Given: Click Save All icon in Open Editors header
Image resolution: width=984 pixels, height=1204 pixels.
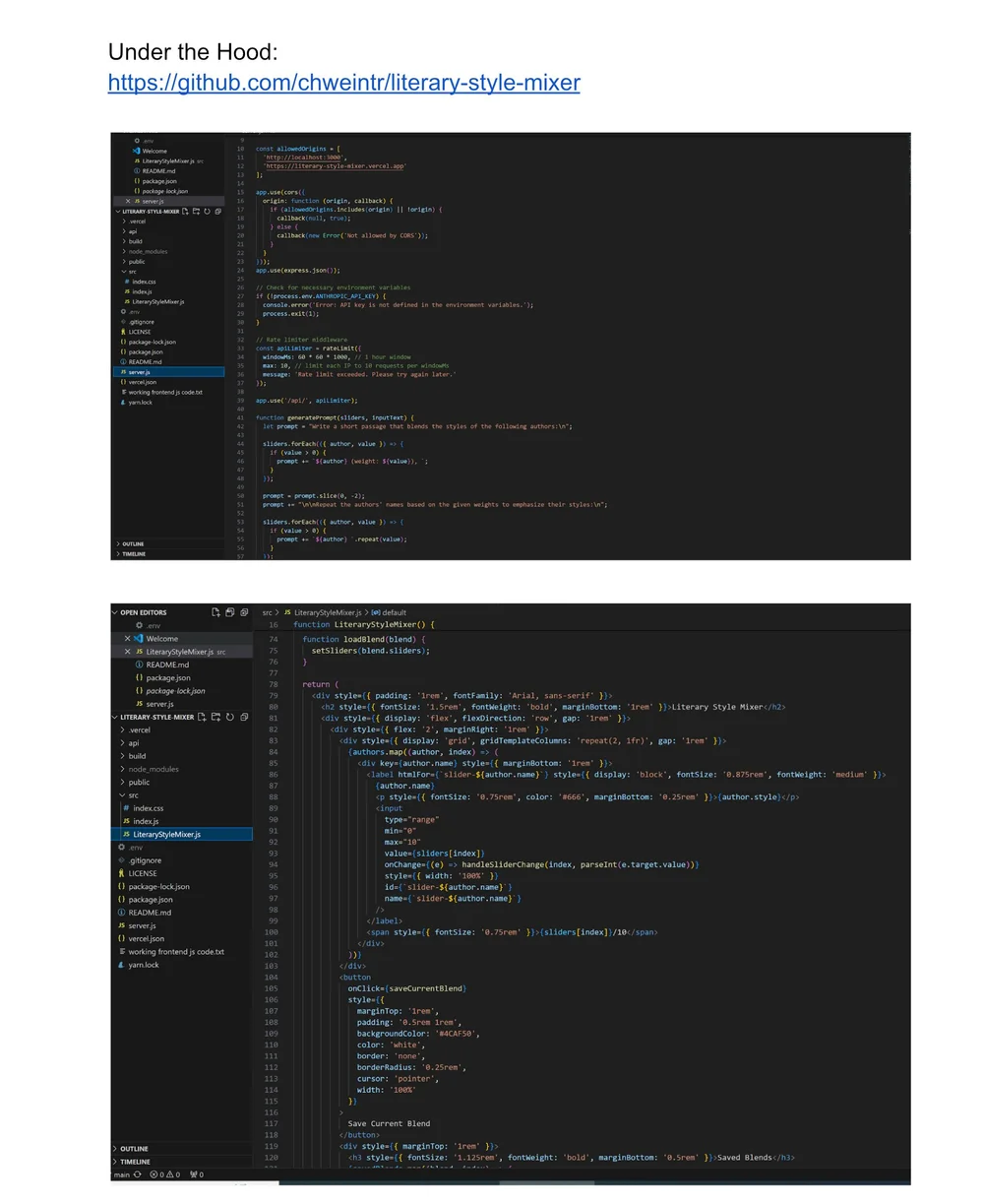Looking at the screenshot, I should (229, 612).
